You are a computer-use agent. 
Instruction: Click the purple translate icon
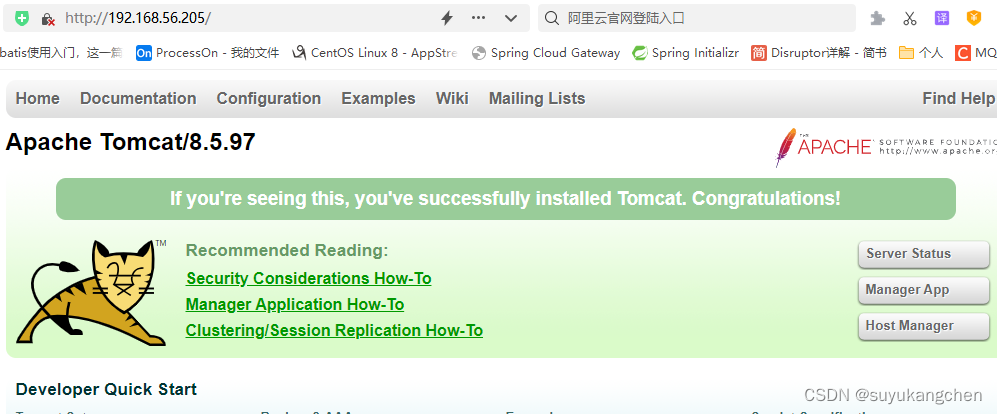[x=942, y=18]
